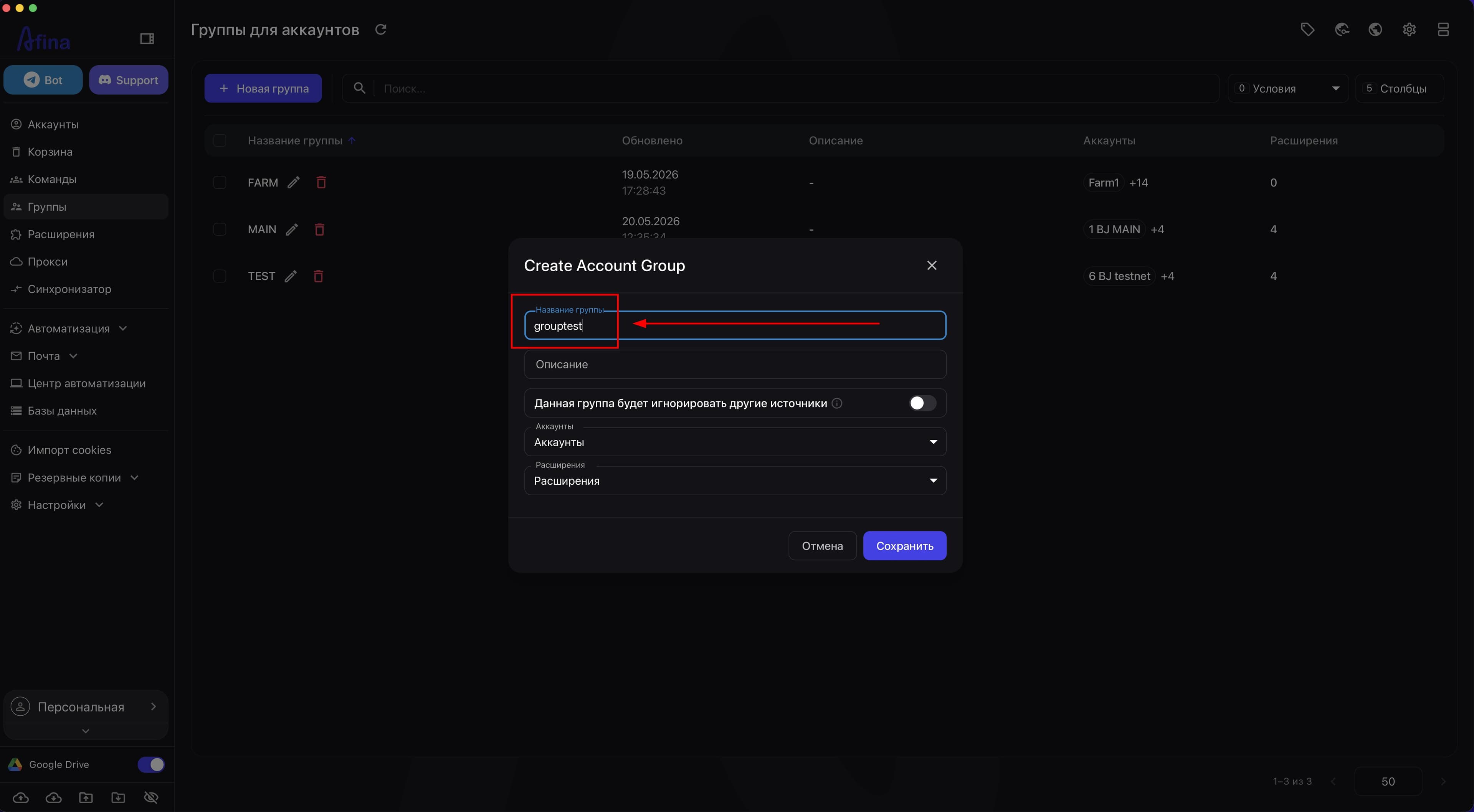Image resolution: width=1474 pixels, height=812 pixels.
Task: Open Синхронизатор in sidebar
Action: point(86,289)
